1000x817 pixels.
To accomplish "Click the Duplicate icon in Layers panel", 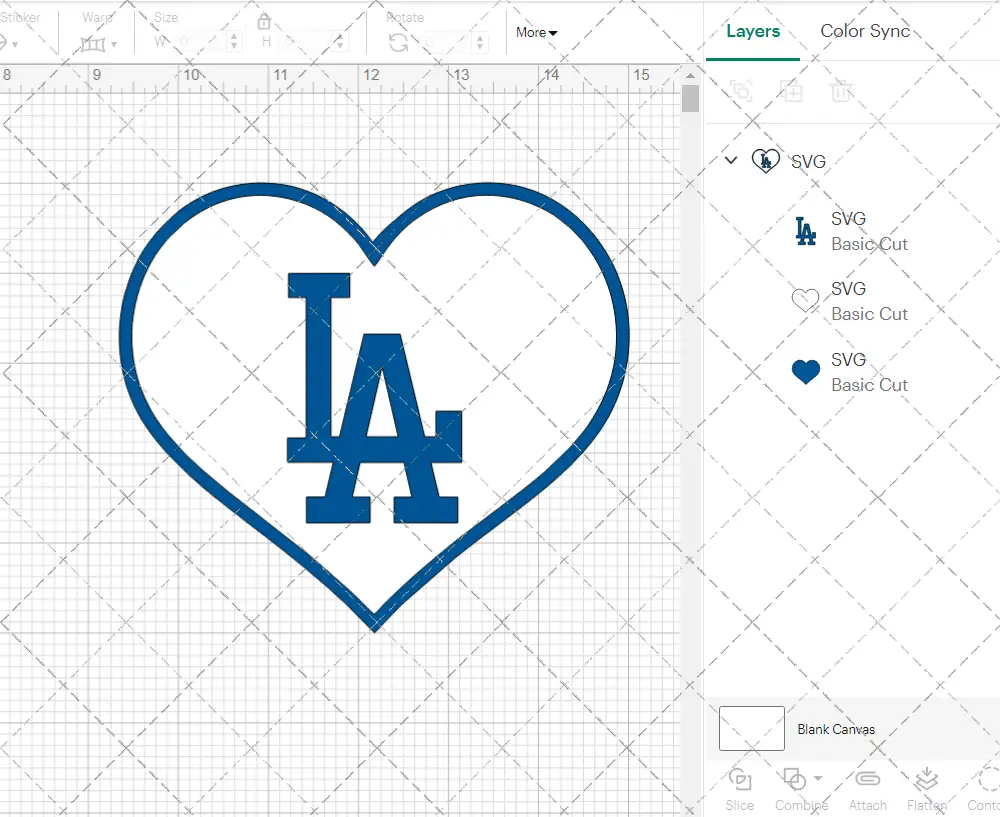I will pos(792,92).
